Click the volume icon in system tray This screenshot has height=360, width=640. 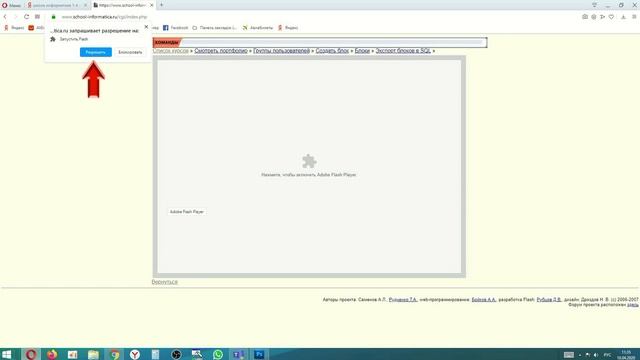596,355
